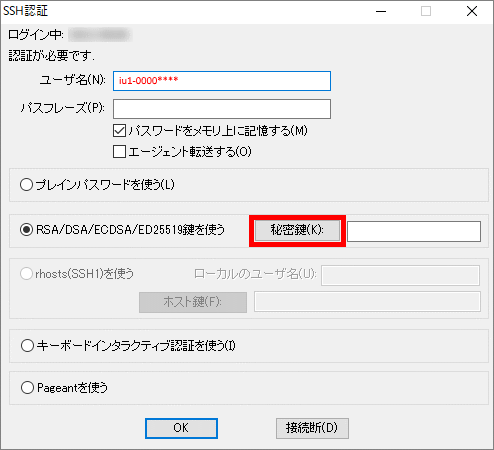Viewport: 494px width, 450px height.
Task: Select プレインパスワードを使う radio option
Action: pyautogui.click(x=26, y=185)
